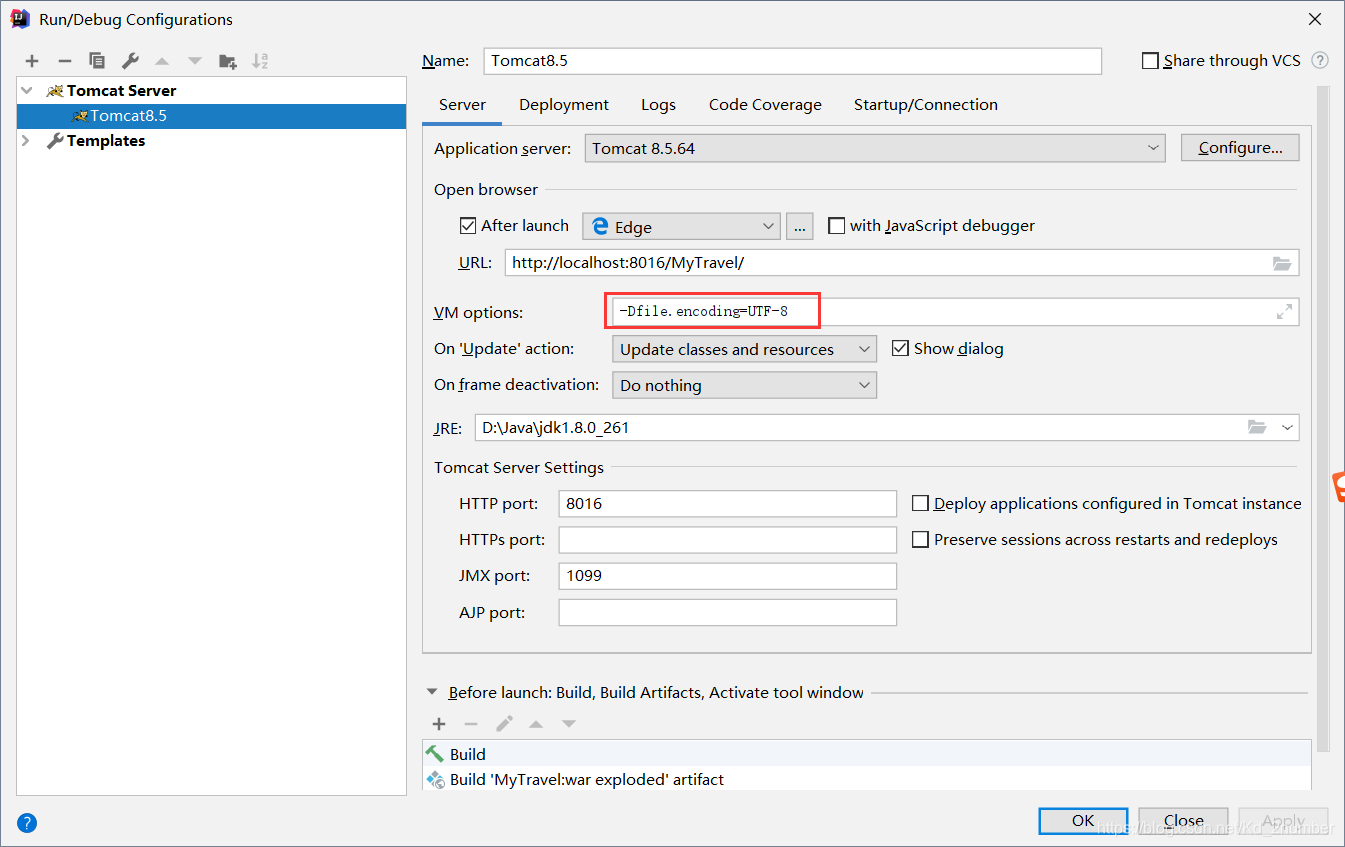Click Close button
Image resolution: width=1345 pixels, height=847 pixels.
click(x=1183, y=821)
